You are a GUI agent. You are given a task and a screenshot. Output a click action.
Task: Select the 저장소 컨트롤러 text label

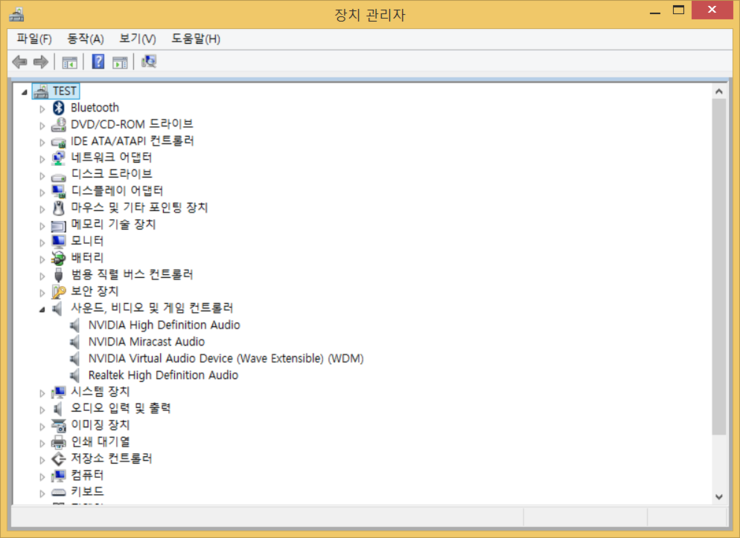click(111, 458)
